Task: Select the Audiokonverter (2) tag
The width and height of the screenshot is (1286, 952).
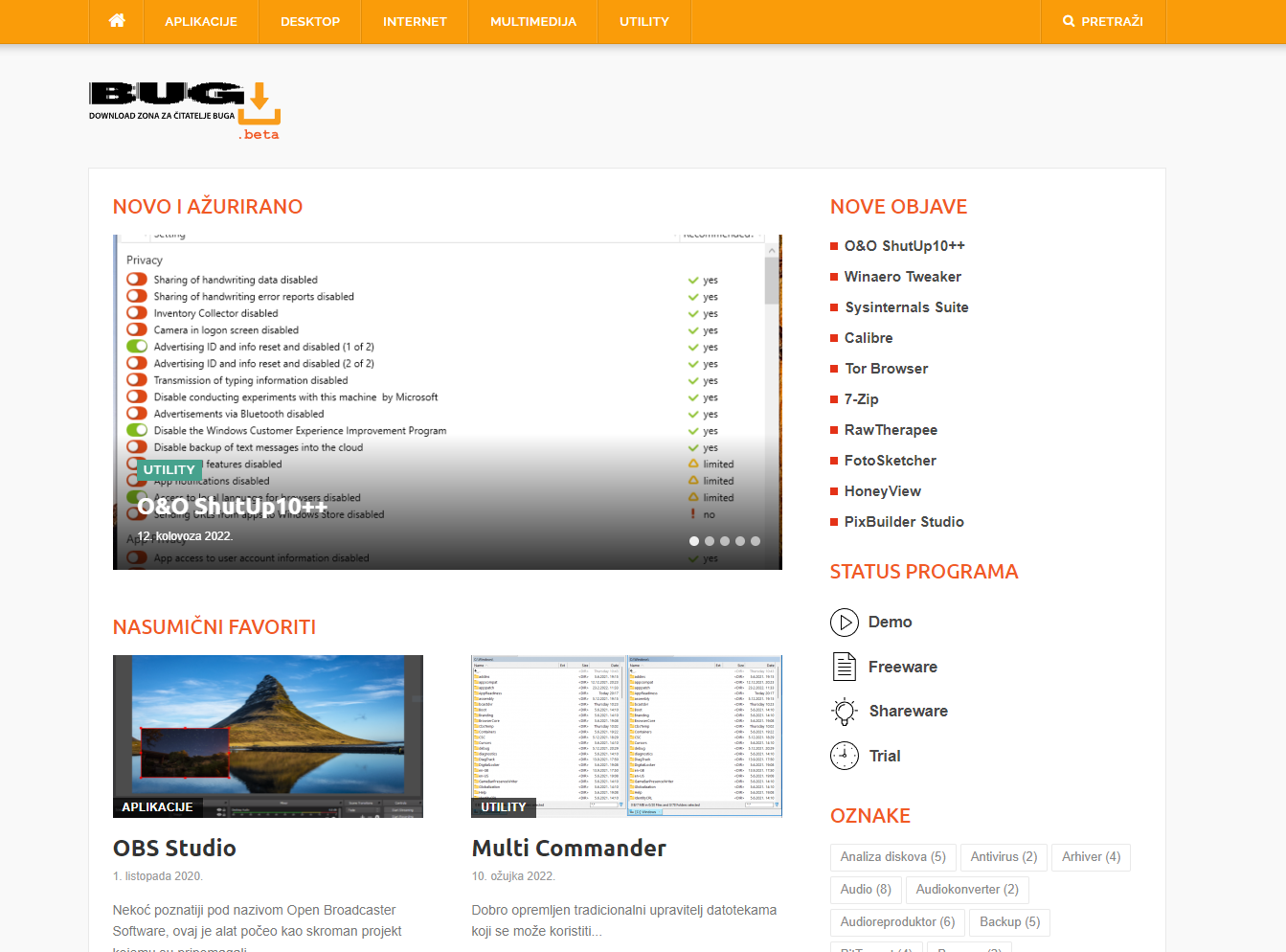Action: [967, 890]
